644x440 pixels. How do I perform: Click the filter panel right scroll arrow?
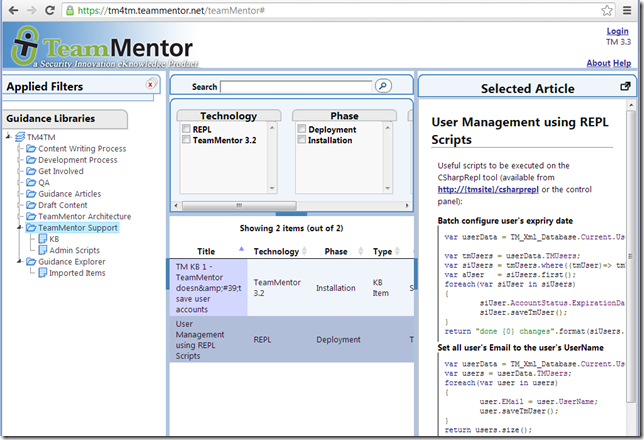click(x=407, y=205)
